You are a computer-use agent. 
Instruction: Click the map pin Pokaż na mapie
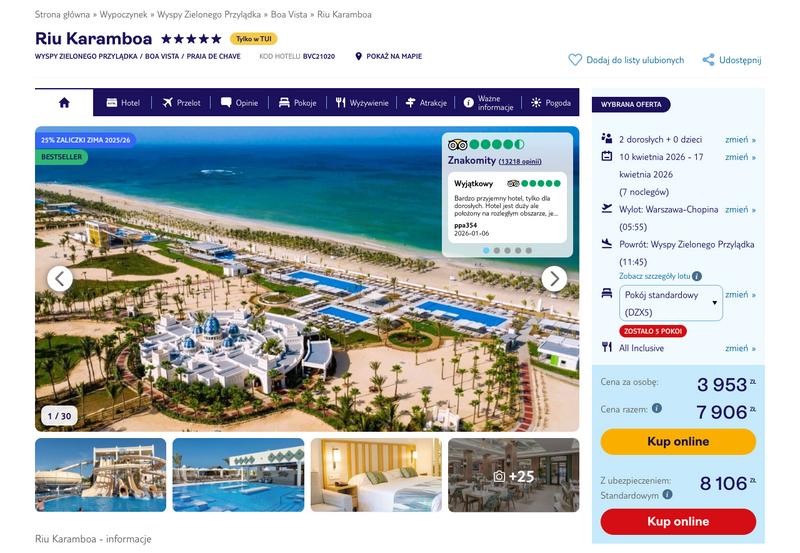[x=358, y=56]
